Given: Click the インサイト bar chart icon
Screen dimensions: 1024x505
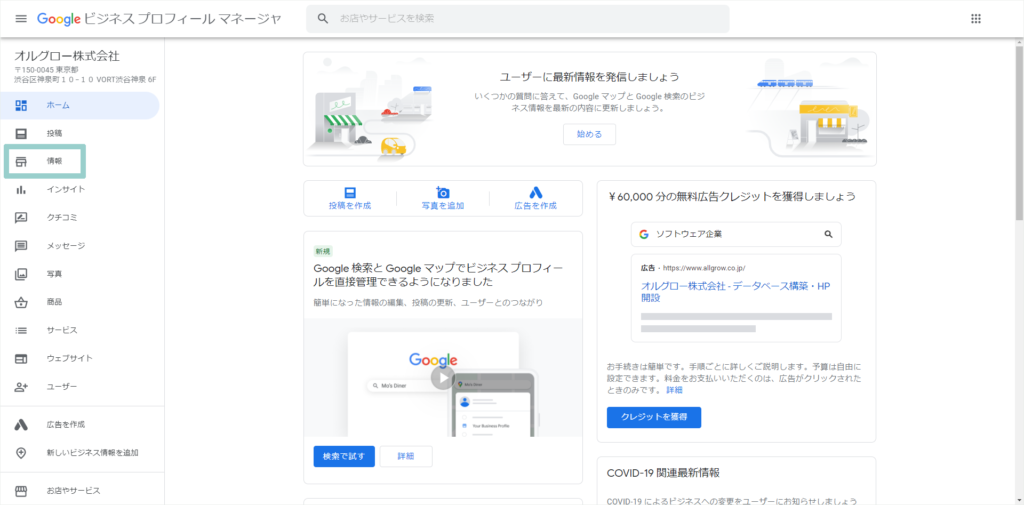Looking at the screenshot, I should pos(21,189).
